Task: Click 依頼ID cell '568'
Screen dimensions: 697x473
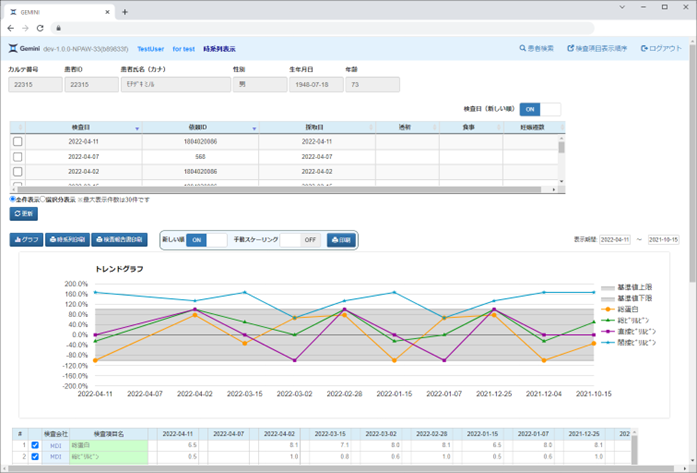Action: click(x=200, y=156)
